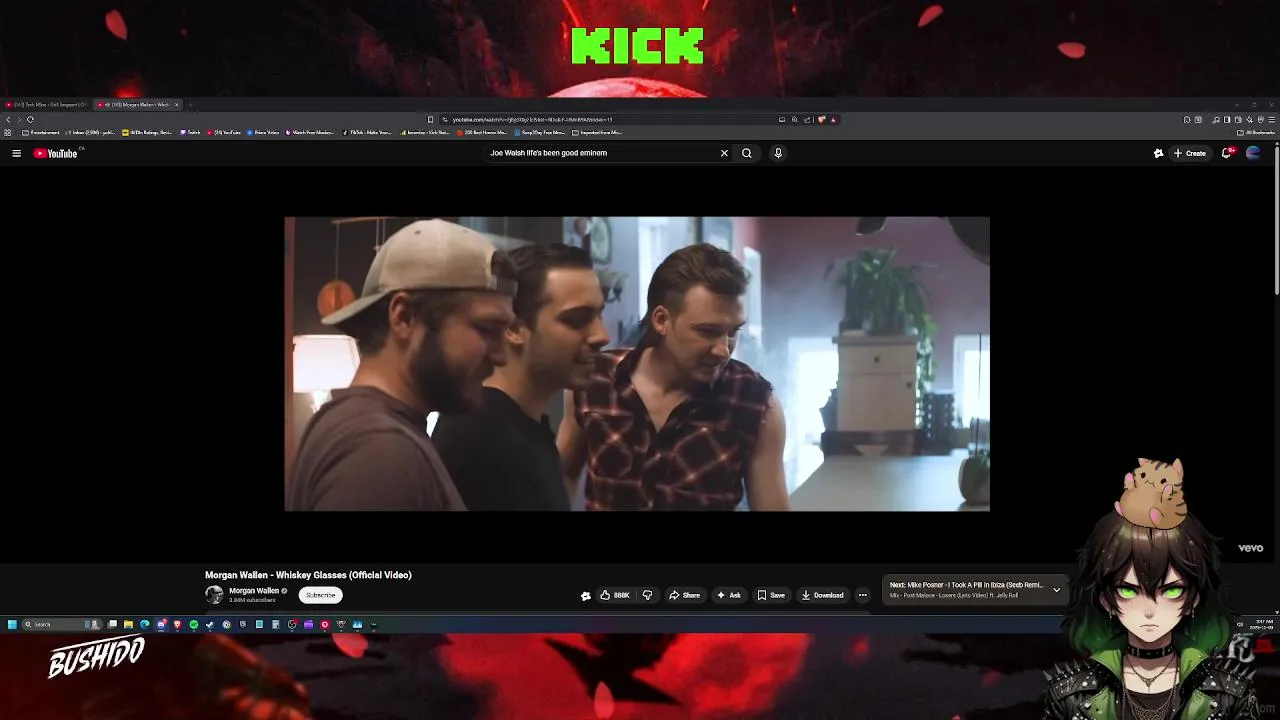Open Brave browser from the taskbar

(x=177, y=624)
